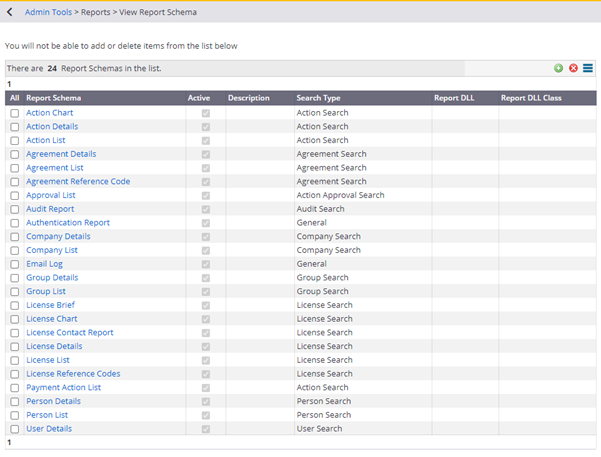
Task: Open Agreement Details report schema
Action: [61, 154]
